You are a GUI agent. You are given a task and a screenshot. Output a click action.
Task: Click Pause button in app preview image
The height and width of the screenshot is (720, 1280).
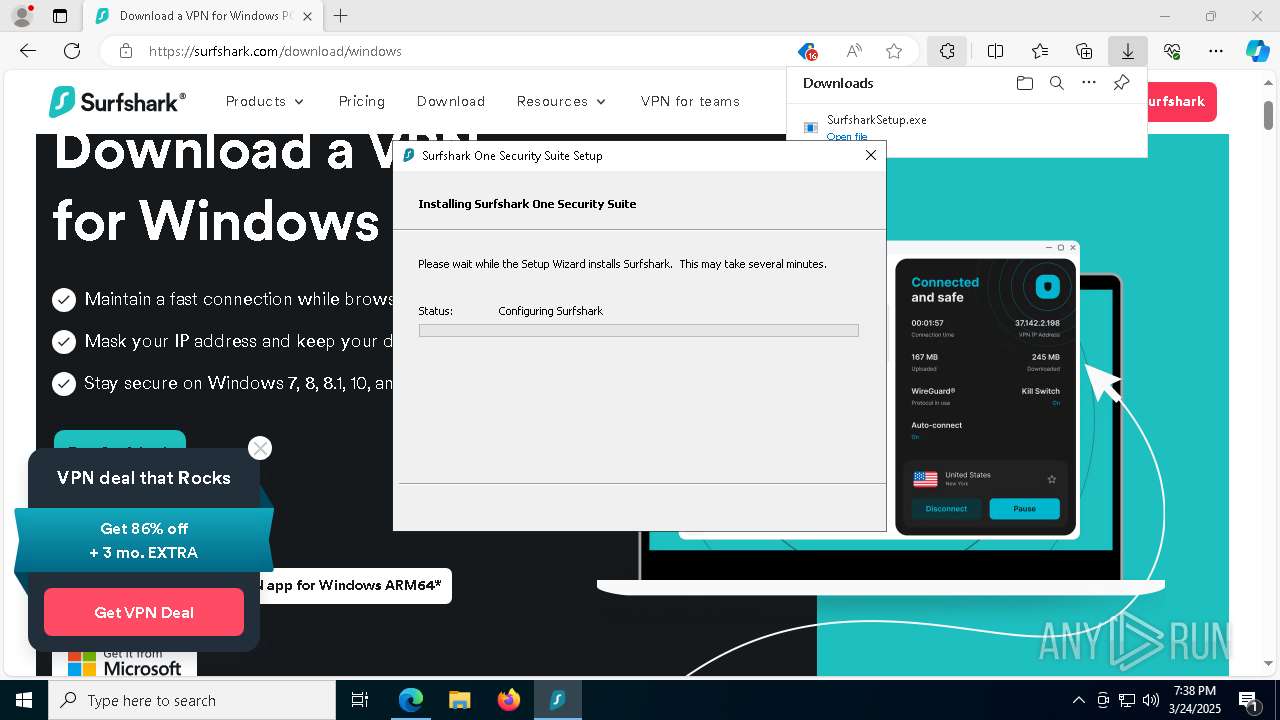1024,508
